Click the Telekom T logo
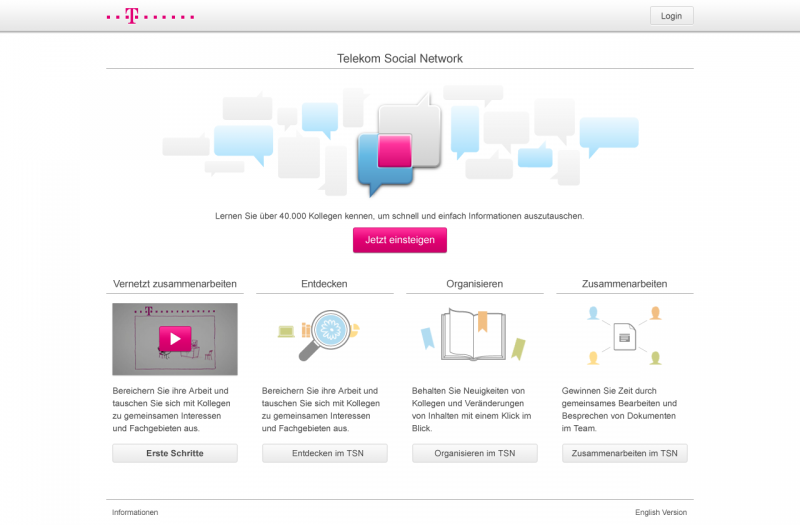This screenshot has height=525, width=800. coord(132,16)
